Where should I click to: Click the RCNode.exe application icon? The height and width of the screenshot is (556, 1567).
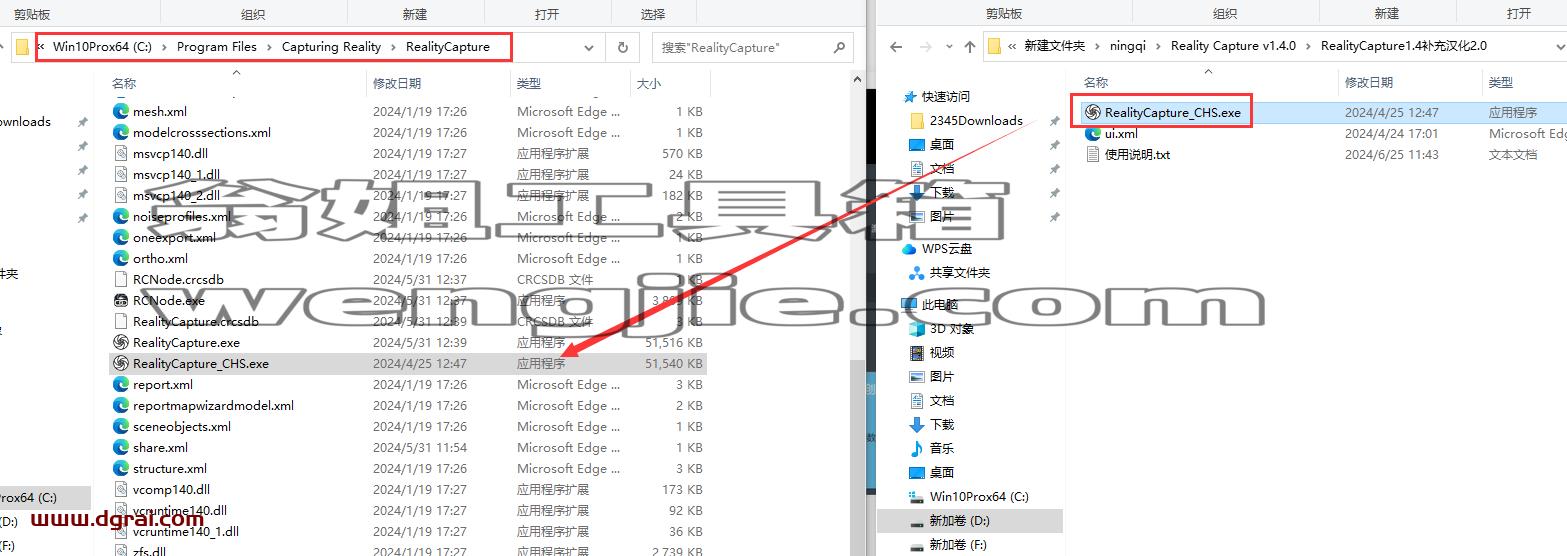point(121,300)
